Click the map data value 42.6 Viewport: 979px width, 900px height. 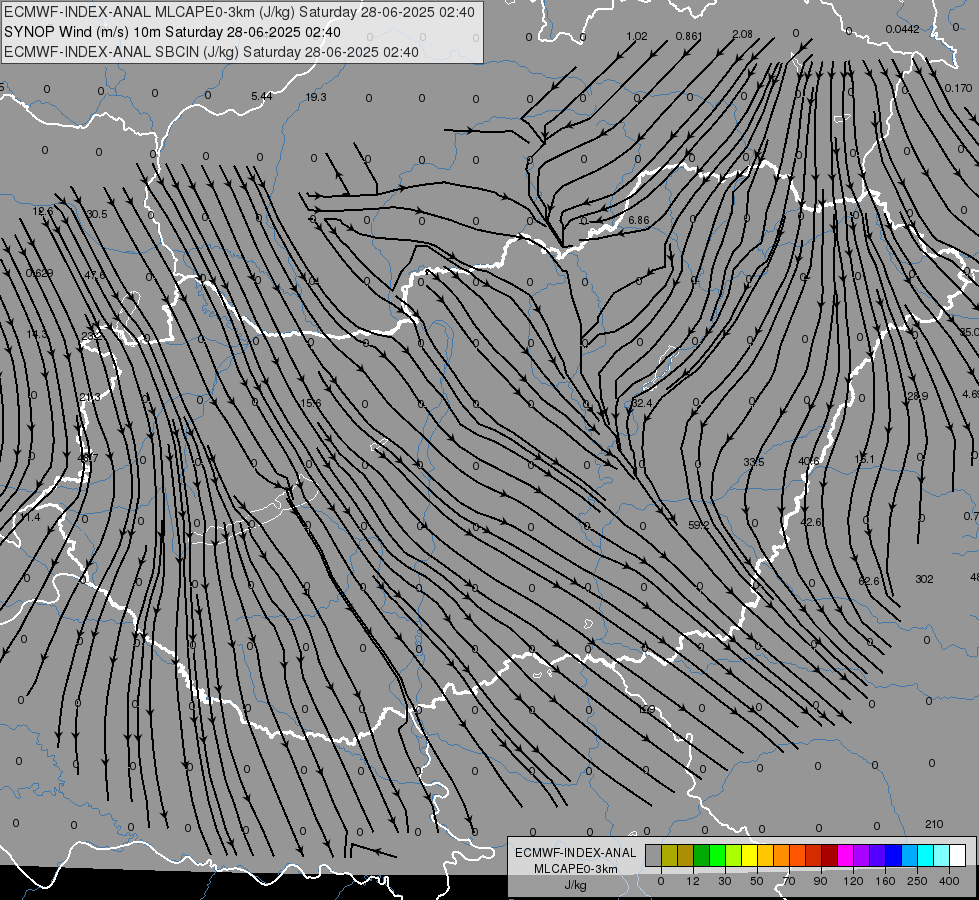(x=810, y=522)
